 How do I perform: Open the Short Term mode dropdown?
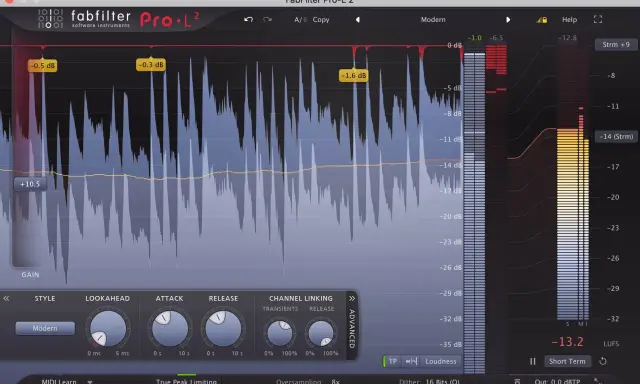[567, 361]
